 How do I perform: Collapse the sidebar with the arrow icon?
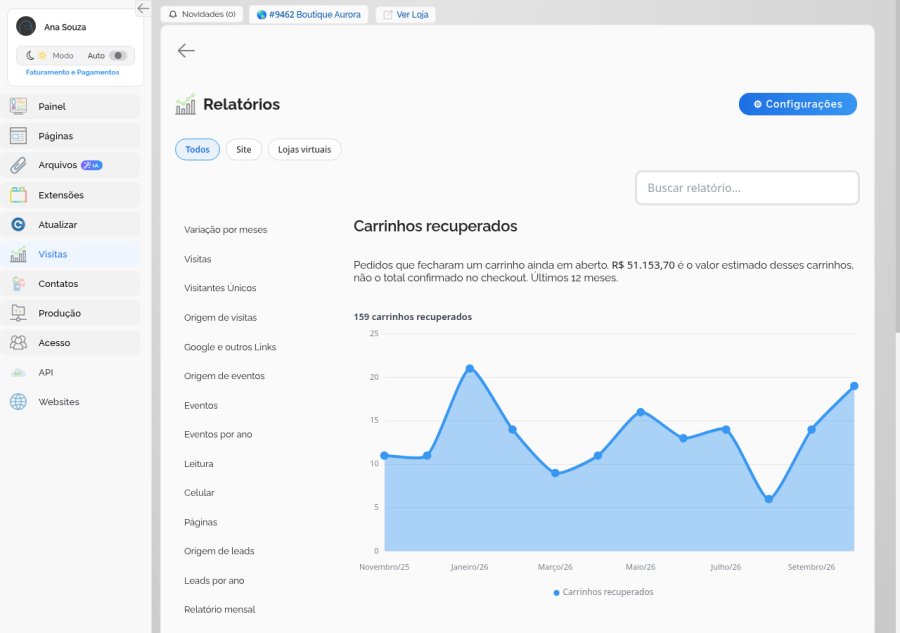[x=143, y=8]
